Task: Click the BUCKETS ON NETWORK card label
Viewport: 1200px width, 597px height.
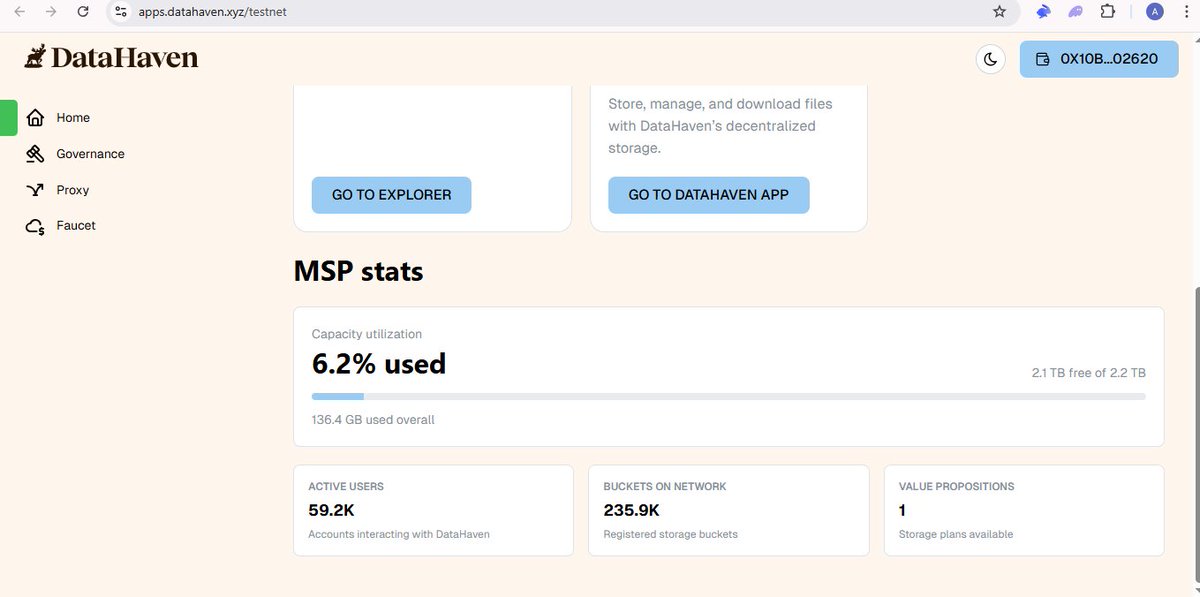Action: [665, 487]
